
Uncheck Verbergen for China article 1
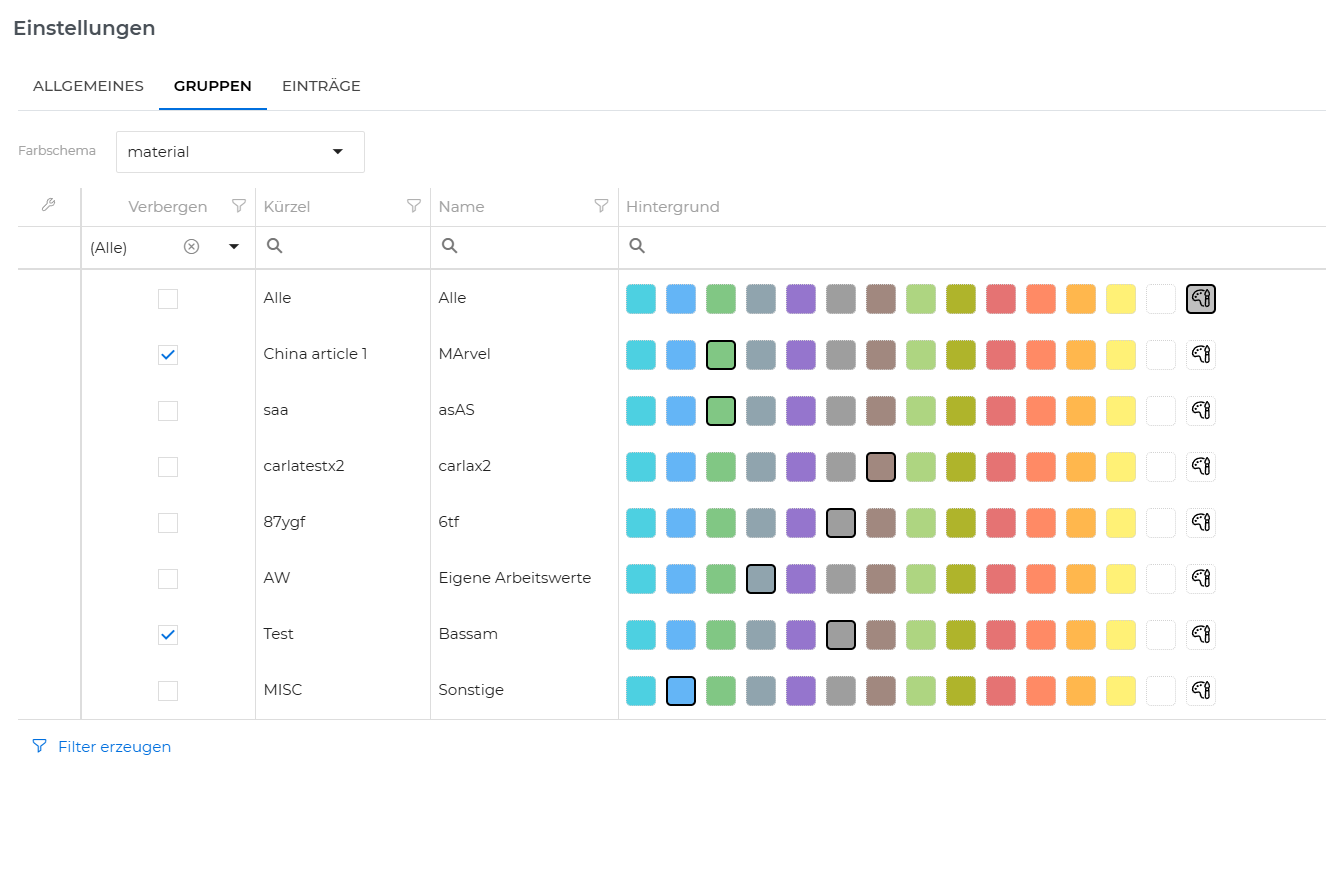click(168, 355)
